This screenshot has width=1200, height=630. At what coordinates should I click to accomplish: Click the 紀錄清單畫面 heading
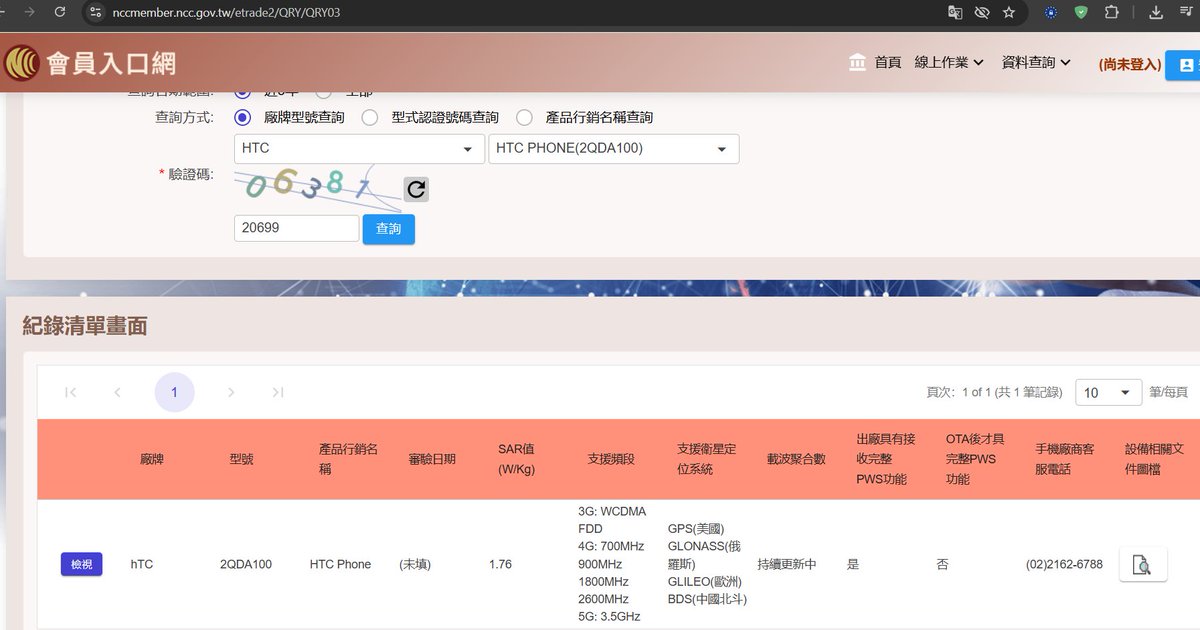(85, 326)
